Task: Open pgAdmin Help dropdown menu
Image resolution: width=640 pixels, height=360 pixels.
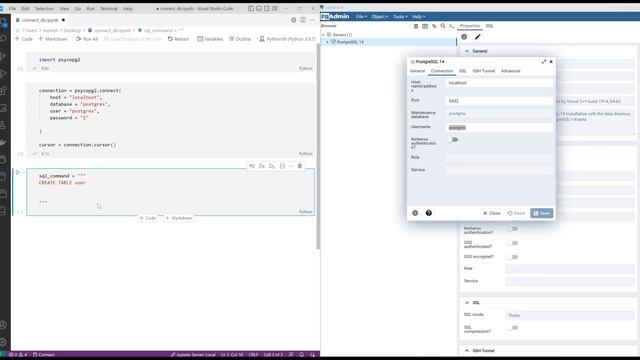Action: 419,17
